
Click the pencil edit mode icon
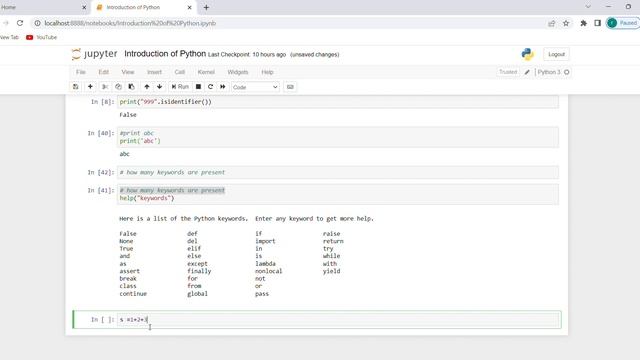(x=527, y=72)
